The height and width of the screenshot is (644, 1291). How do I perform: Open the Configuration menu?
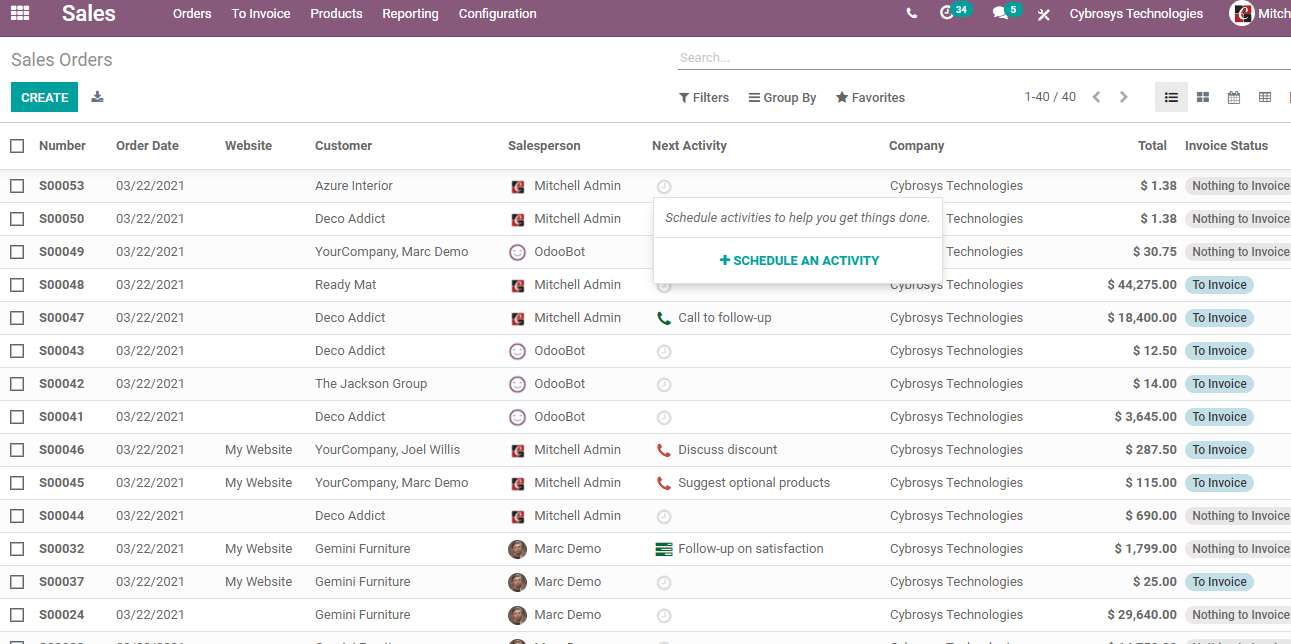(x=497, y=14)
